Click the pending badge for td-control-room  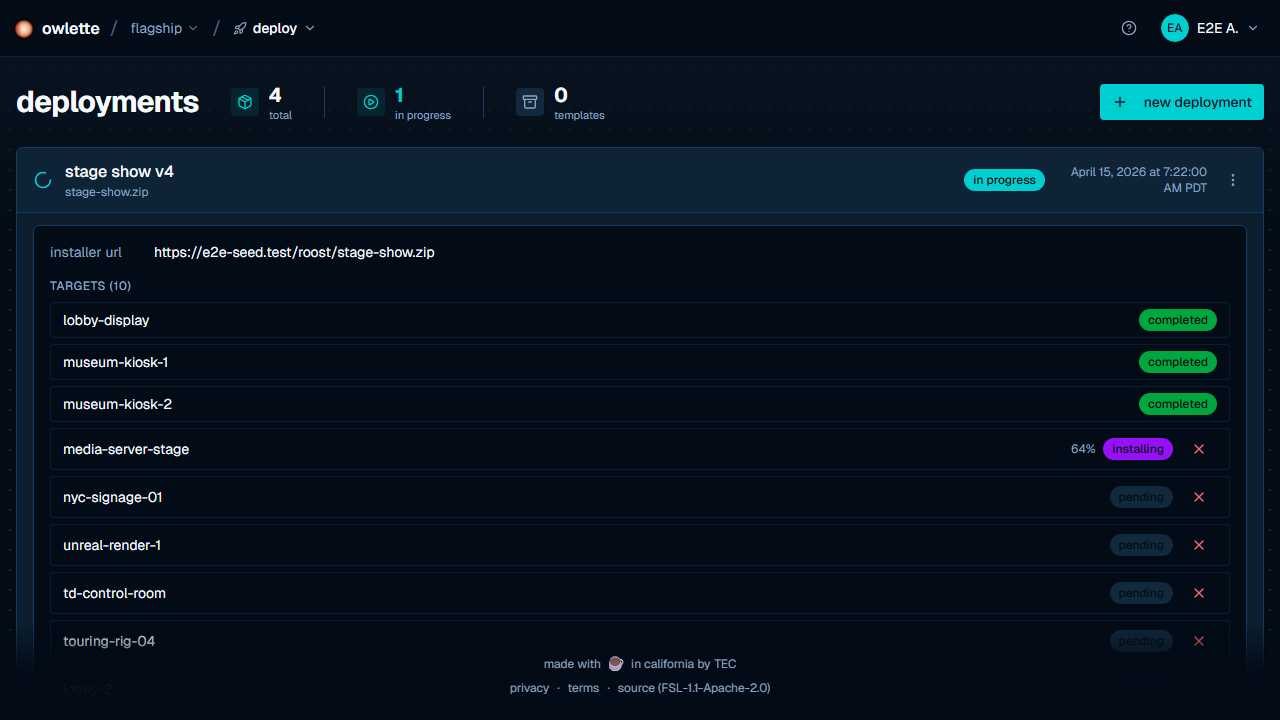point(1141,593)
